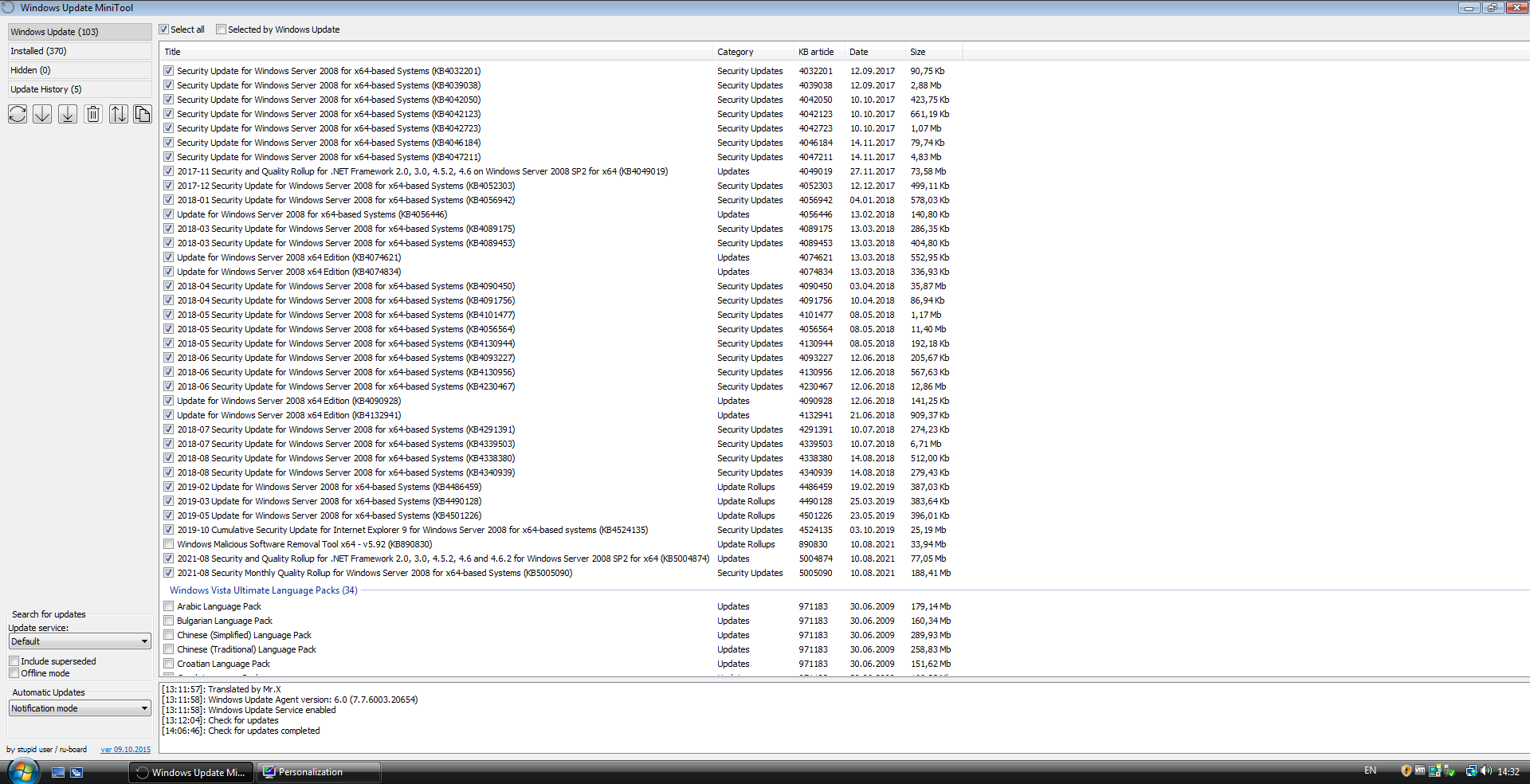
Task: Open the Windows Update (103) tab
Action: click(x=80, y=32)
